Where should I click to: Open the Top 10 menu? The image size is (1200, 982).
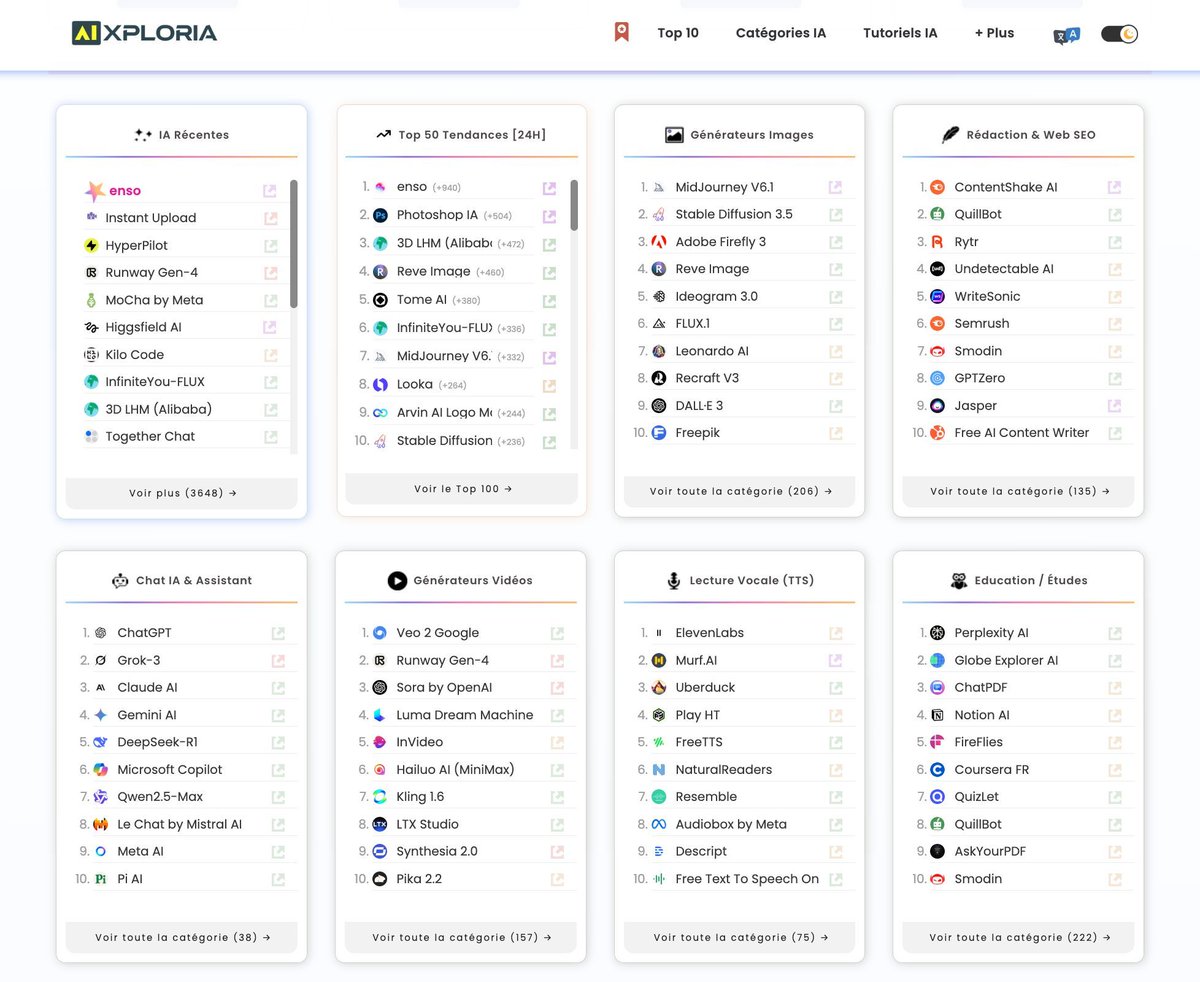point(678,33)
